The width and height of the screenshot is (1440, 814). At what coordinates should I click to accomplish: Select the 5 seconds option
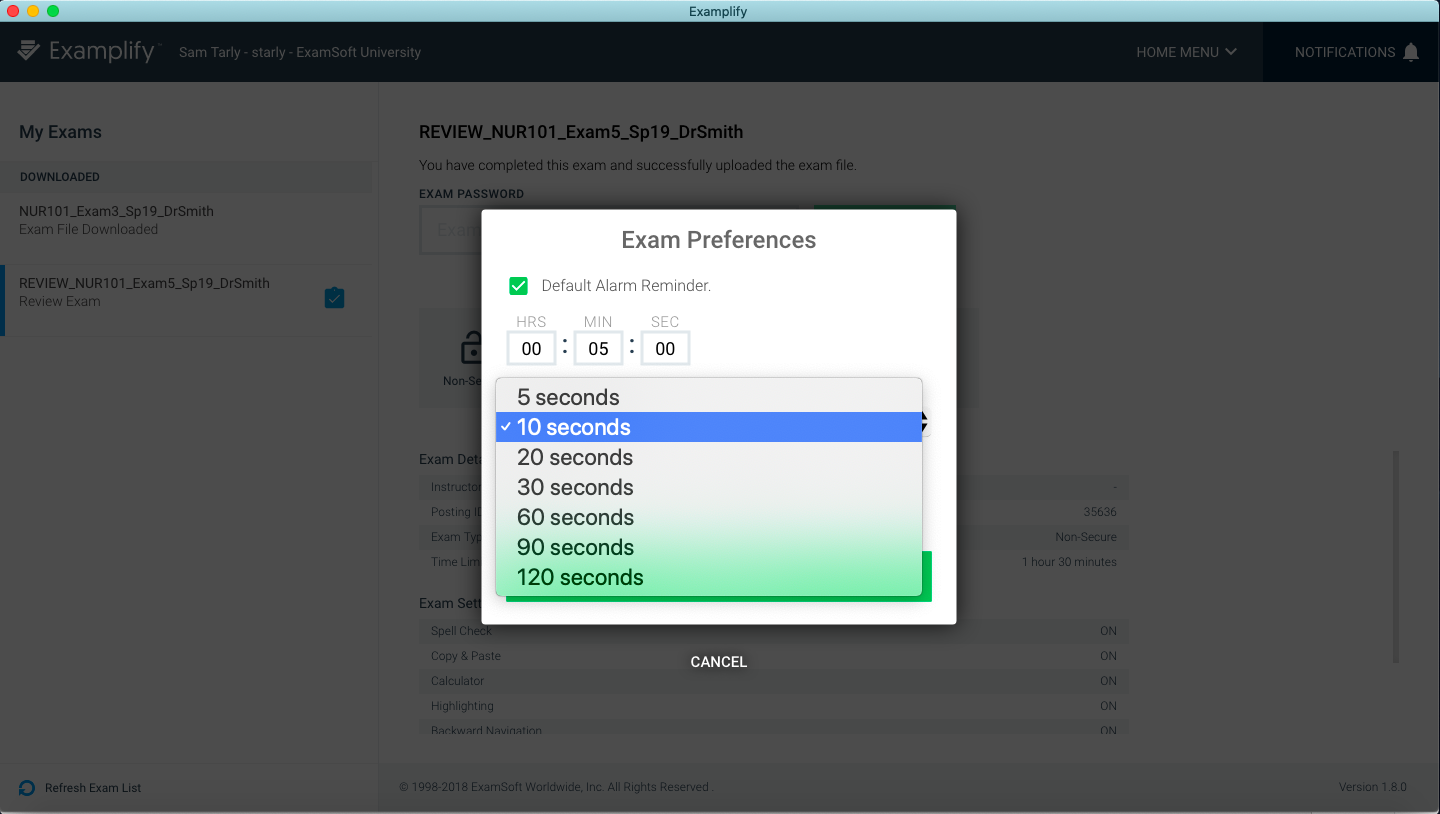click(709, 397)
